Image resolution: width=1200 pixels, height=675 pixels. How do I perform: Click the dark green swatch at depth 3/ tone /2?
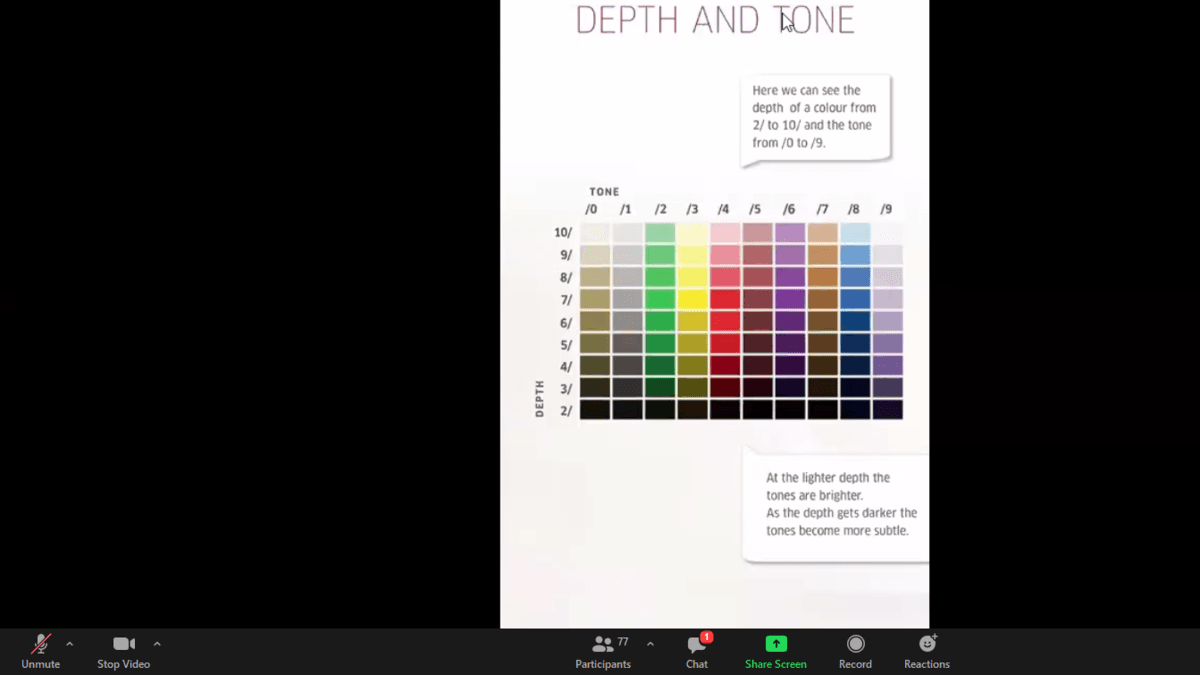coord(660,387)
